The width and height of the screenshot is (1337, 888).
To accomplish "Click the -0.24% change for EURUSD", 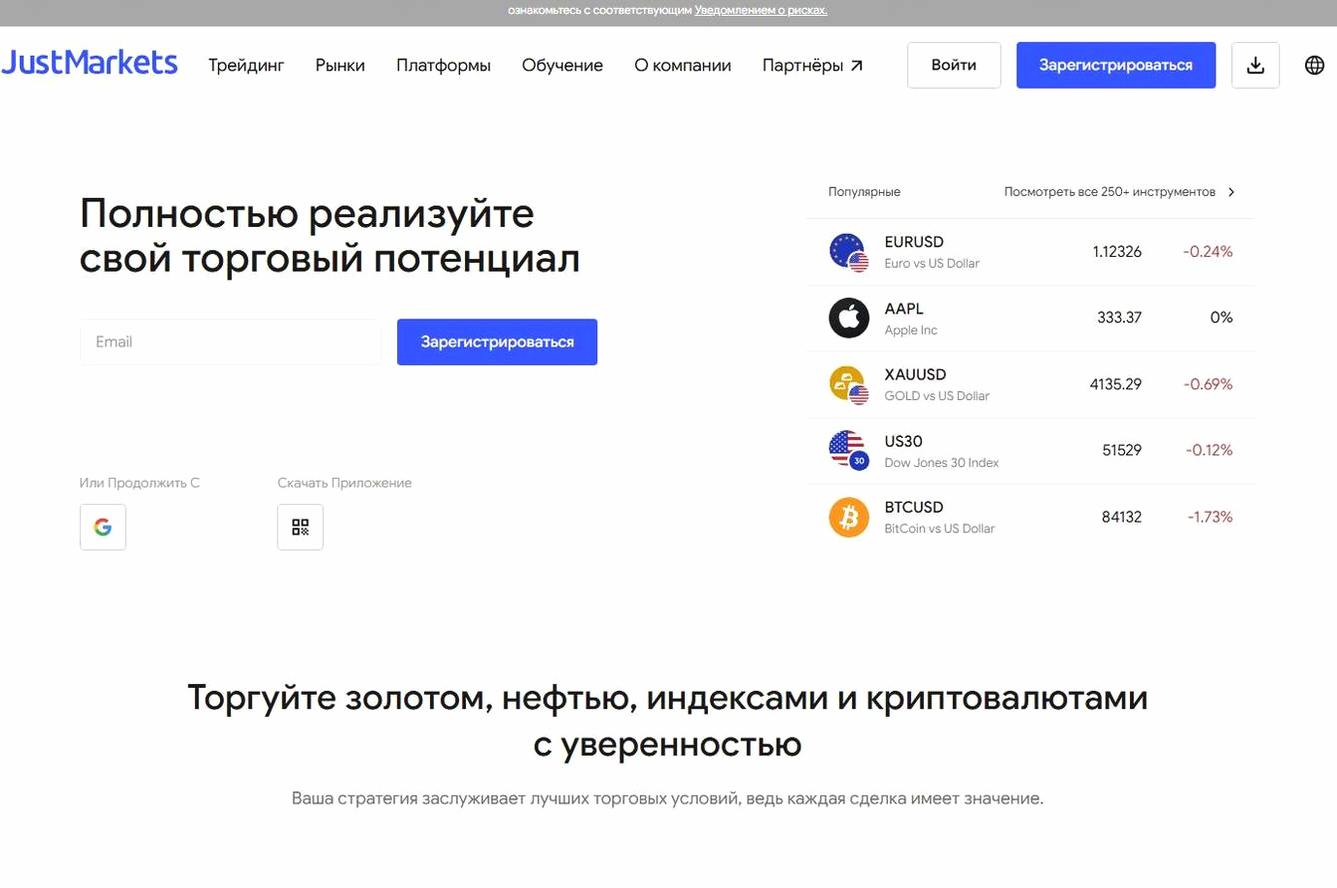I will point(1208,252).
